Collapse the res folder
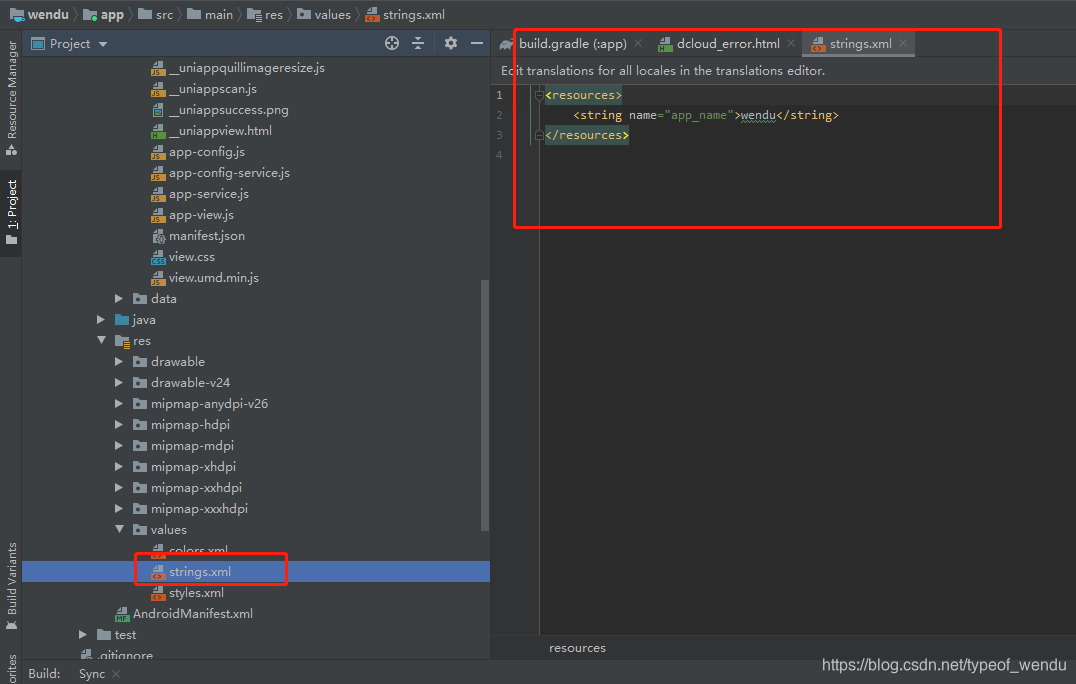This screenshot has width=1076, height=684. 101,340
